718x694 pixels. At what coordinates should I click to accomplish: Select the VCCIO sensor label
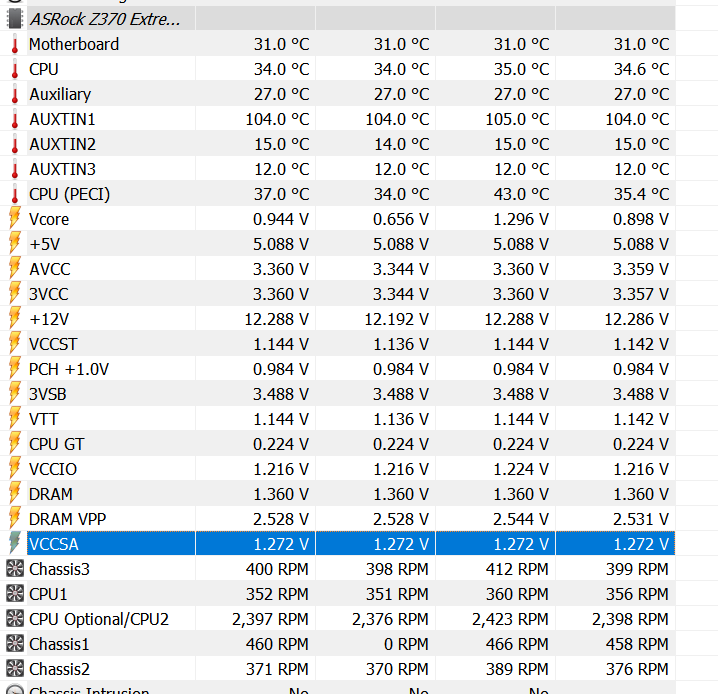[53, 469]
